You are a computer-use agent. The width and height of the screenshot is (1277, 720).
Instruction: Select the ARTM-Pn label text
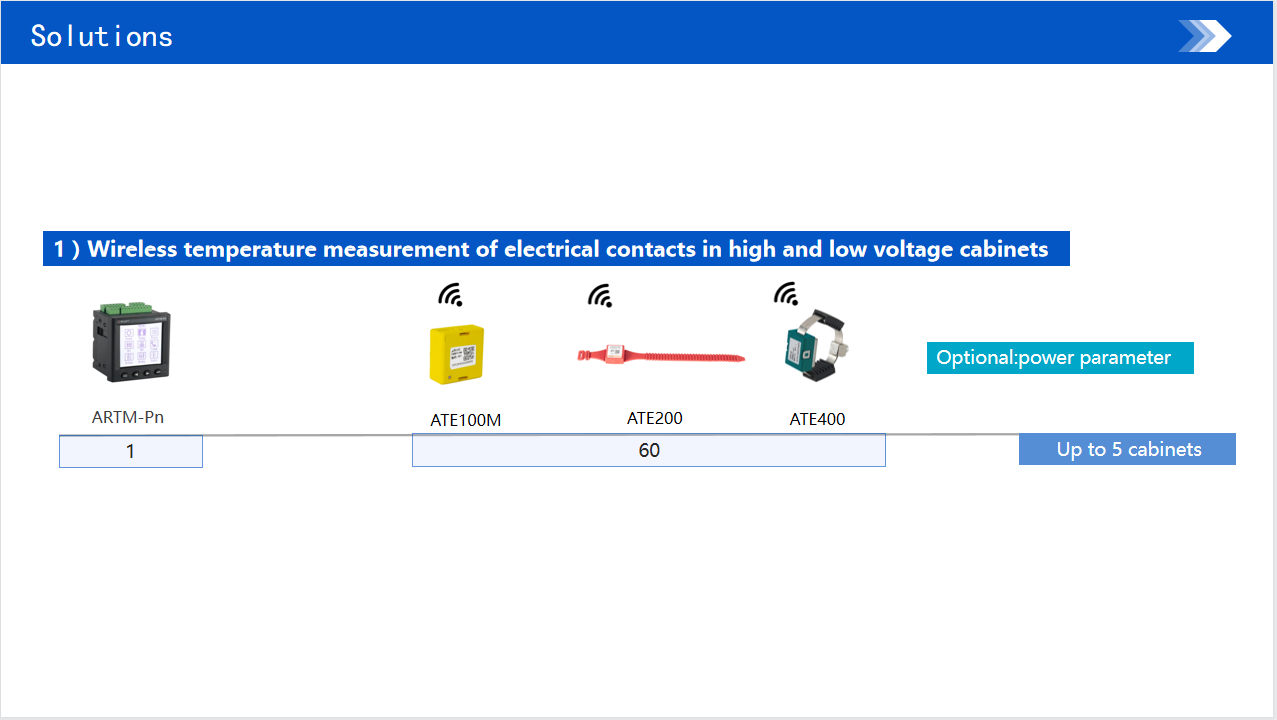tap(128, 417)
